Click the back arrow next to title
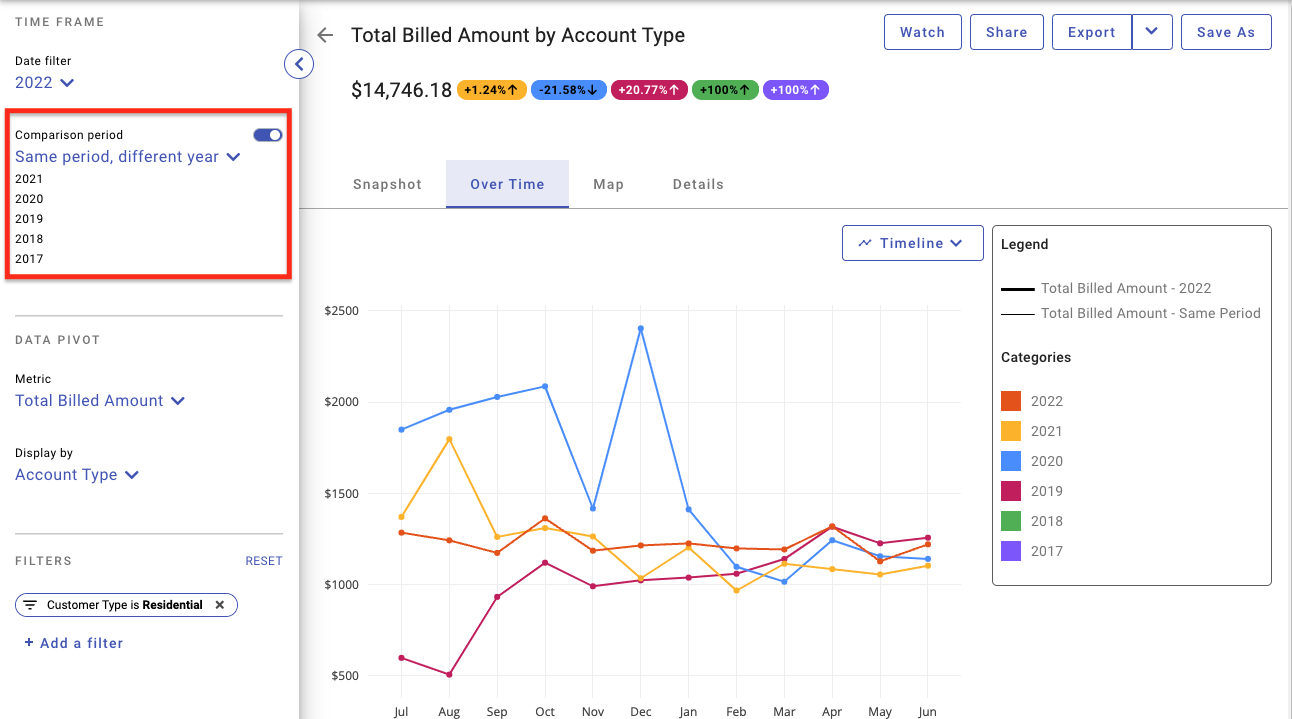This screenshot has height=719, width=1292. 324,35
